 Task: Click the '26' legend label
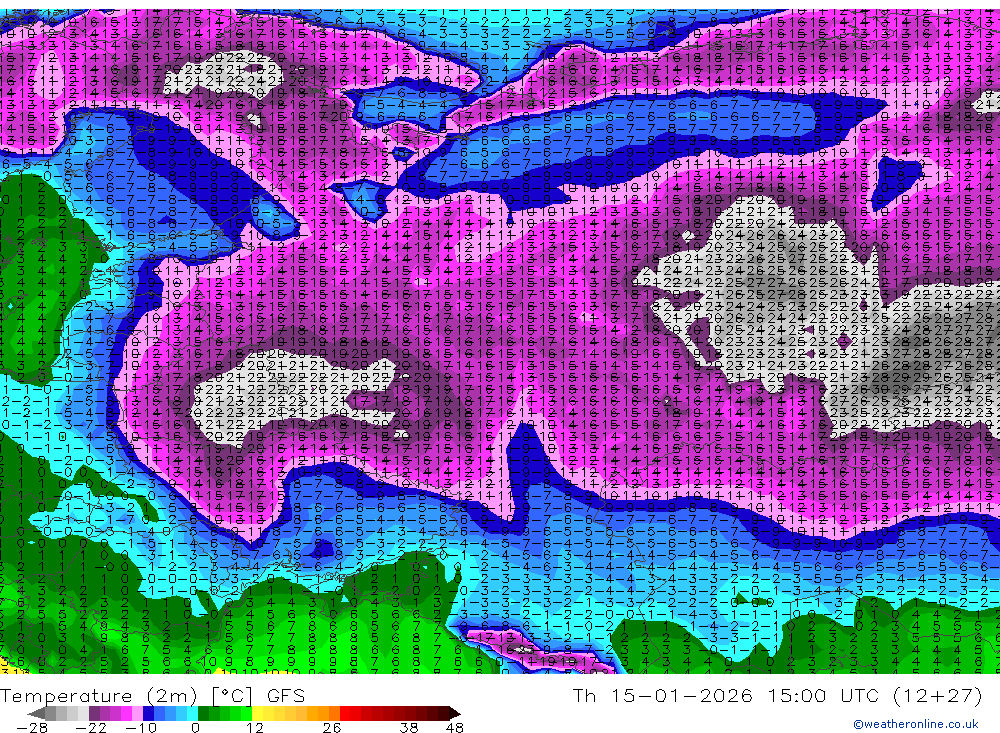(332, 727)
